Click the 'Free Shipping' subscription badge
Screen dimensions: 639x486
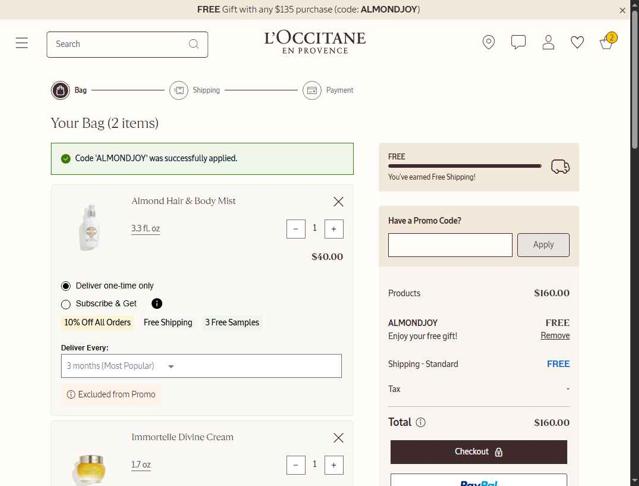click(x=168, y=322)
